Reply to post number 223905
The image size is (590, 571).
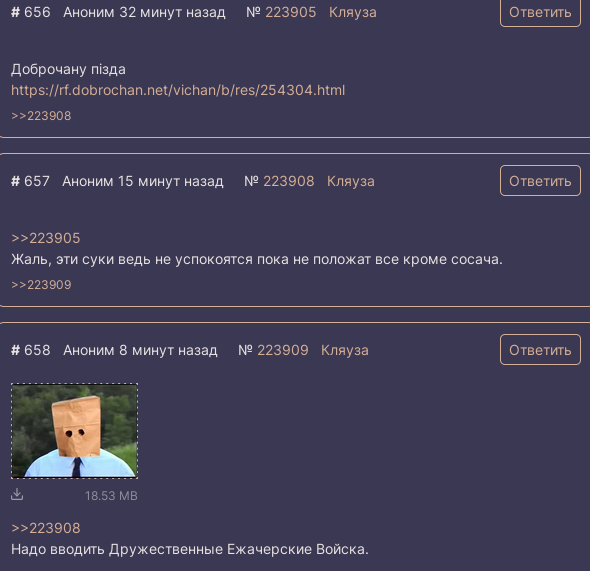[540, 12]
